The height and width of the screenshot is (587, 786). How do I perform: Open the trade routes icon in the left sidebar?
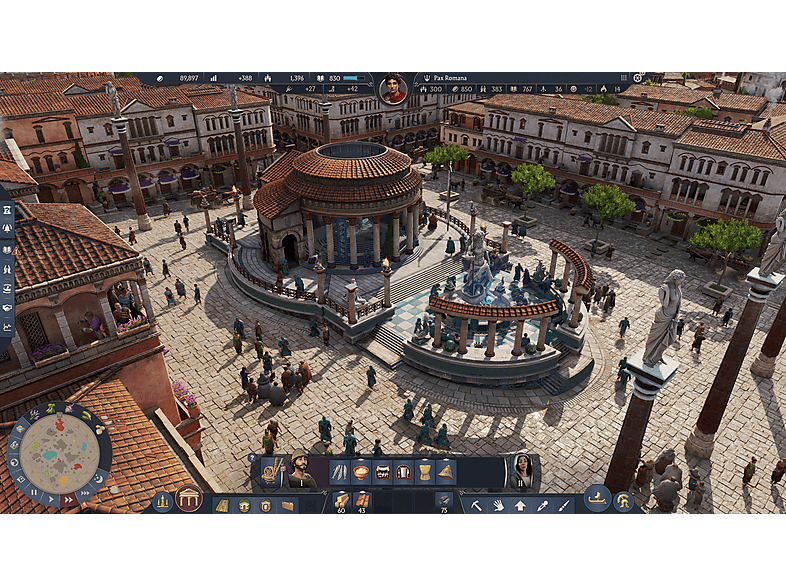(7, 289)
